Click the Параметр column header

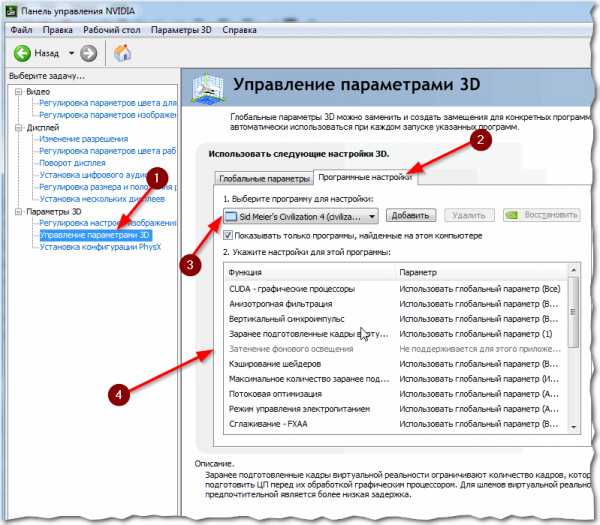tap(481, 272)
